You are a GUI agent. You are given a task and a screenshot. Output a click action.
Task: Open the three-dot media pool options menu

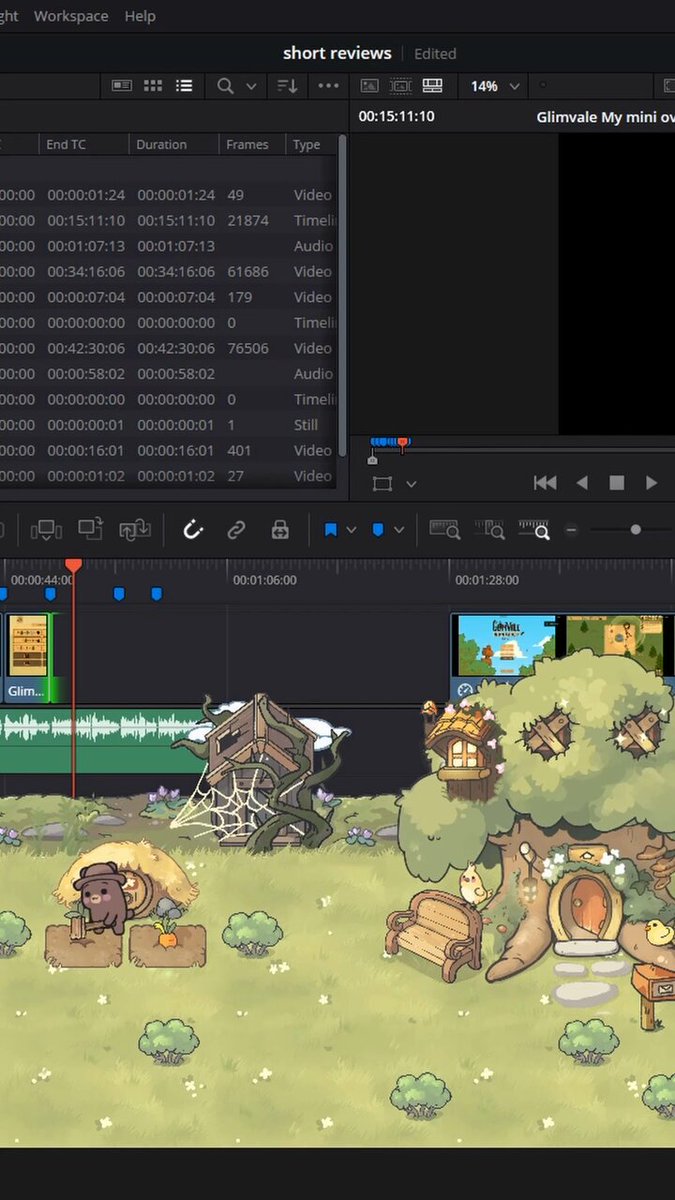(328, 86)
